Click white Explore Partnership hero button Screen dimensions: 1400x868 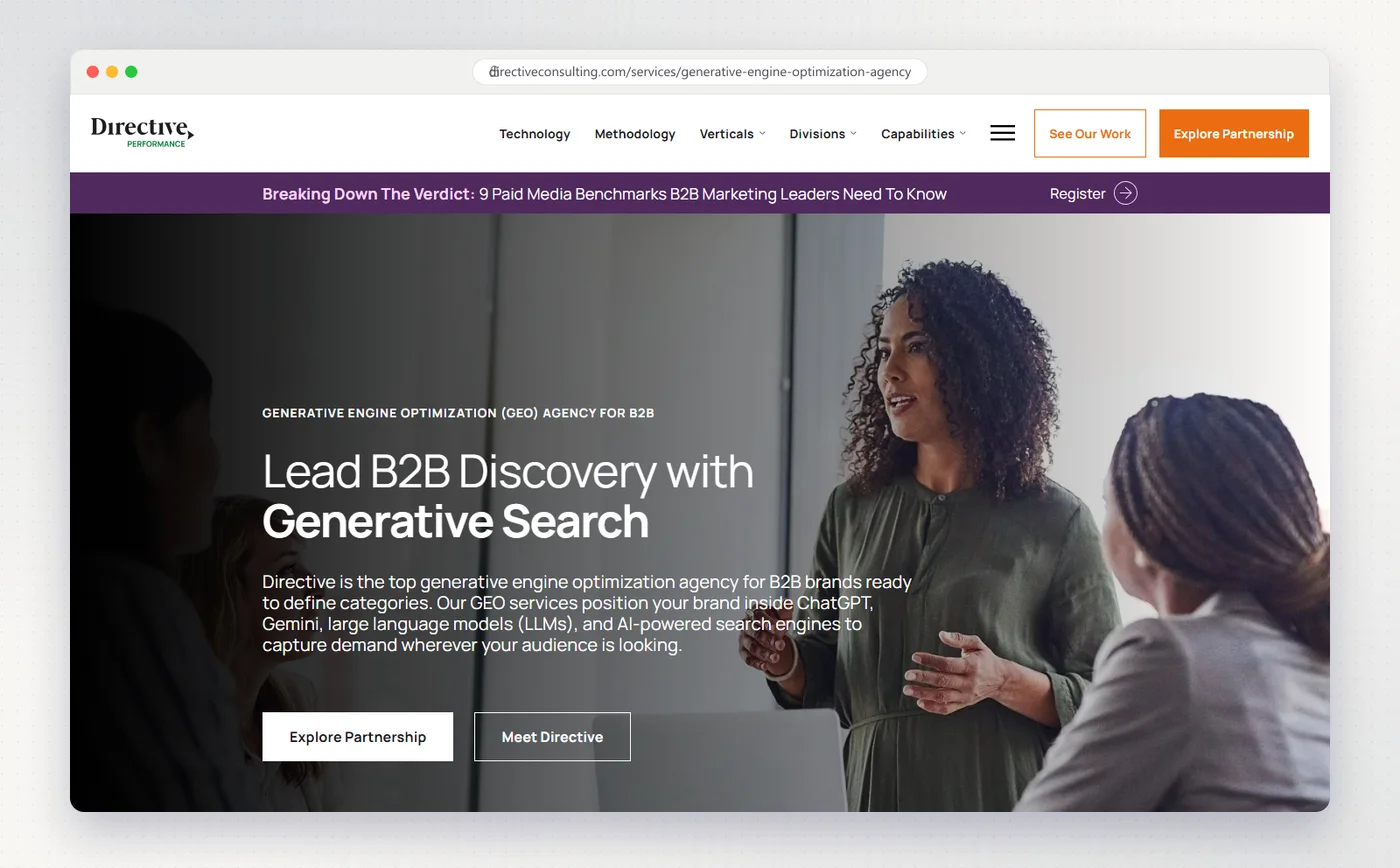pyautogui.click(x=357, y=737)
